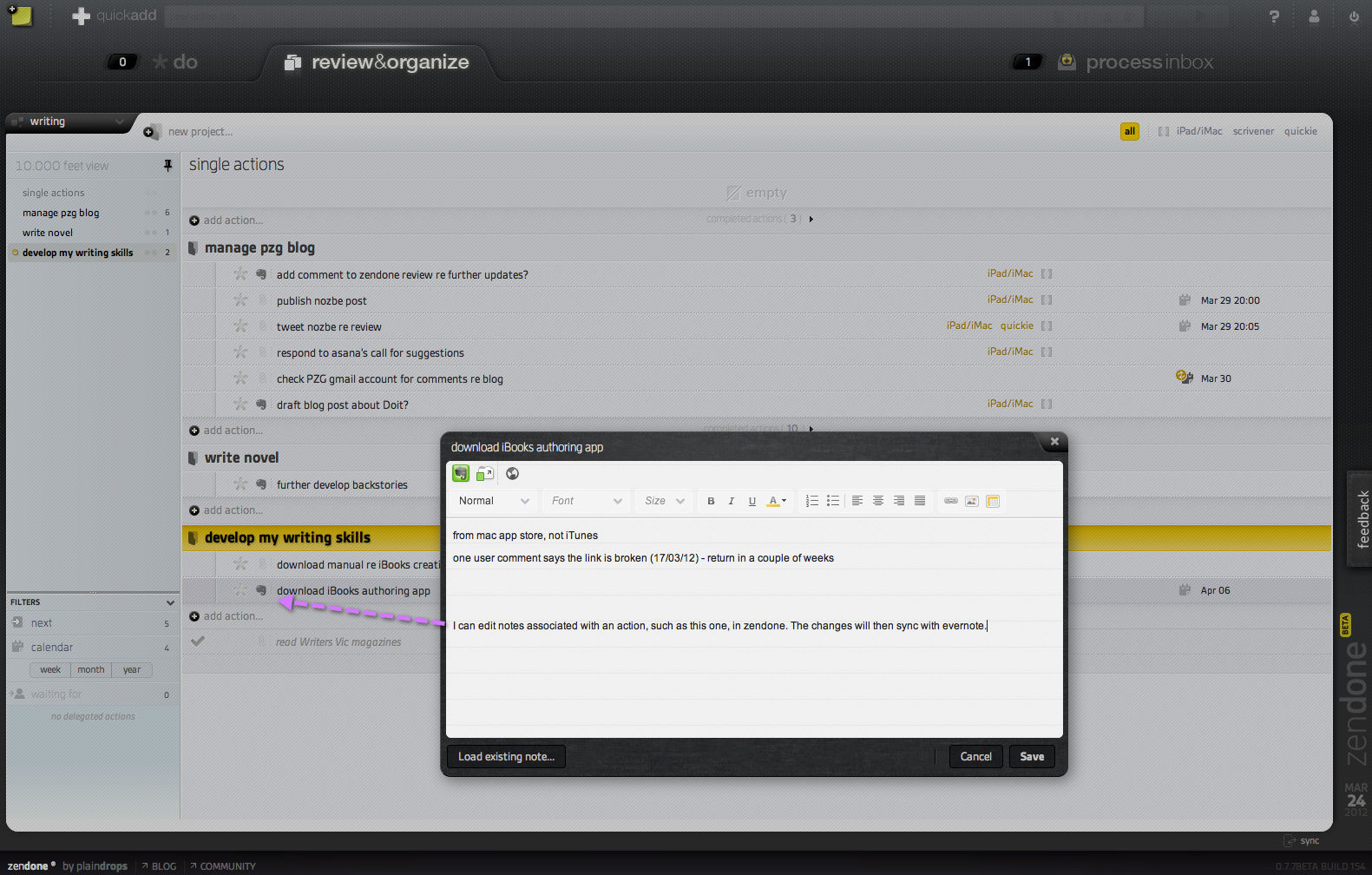The height and width of the screenshot is (875, 1372).
Task: Mark 'read Writers Vic magazines' checkmark
Action: (198, 641)
